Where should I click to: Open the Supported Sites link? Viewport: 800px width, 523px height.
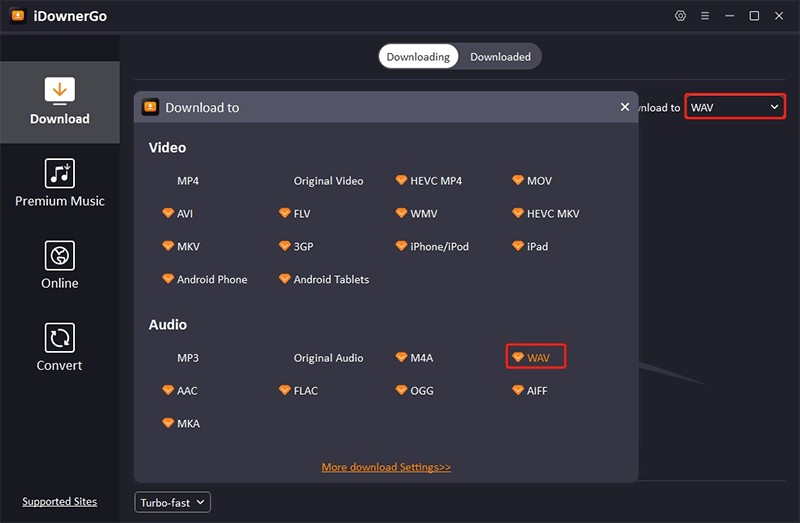[60, 502]
